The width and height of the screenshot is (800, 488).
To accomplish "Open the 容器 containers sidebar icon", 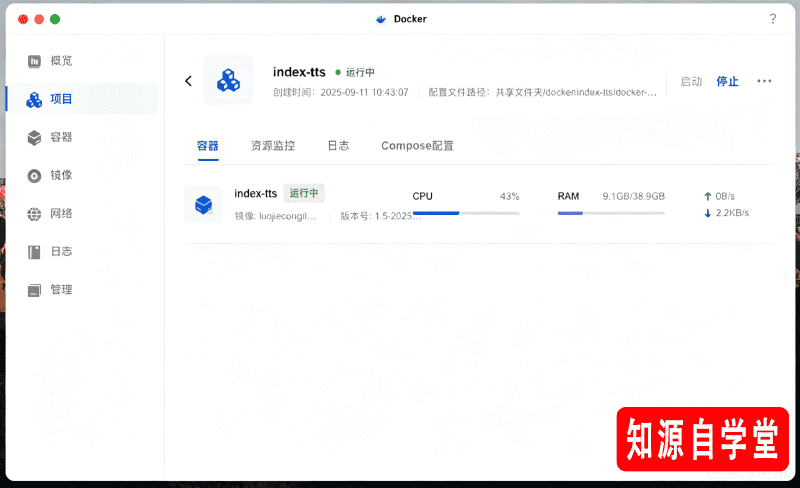I will [x=34, y=137].
